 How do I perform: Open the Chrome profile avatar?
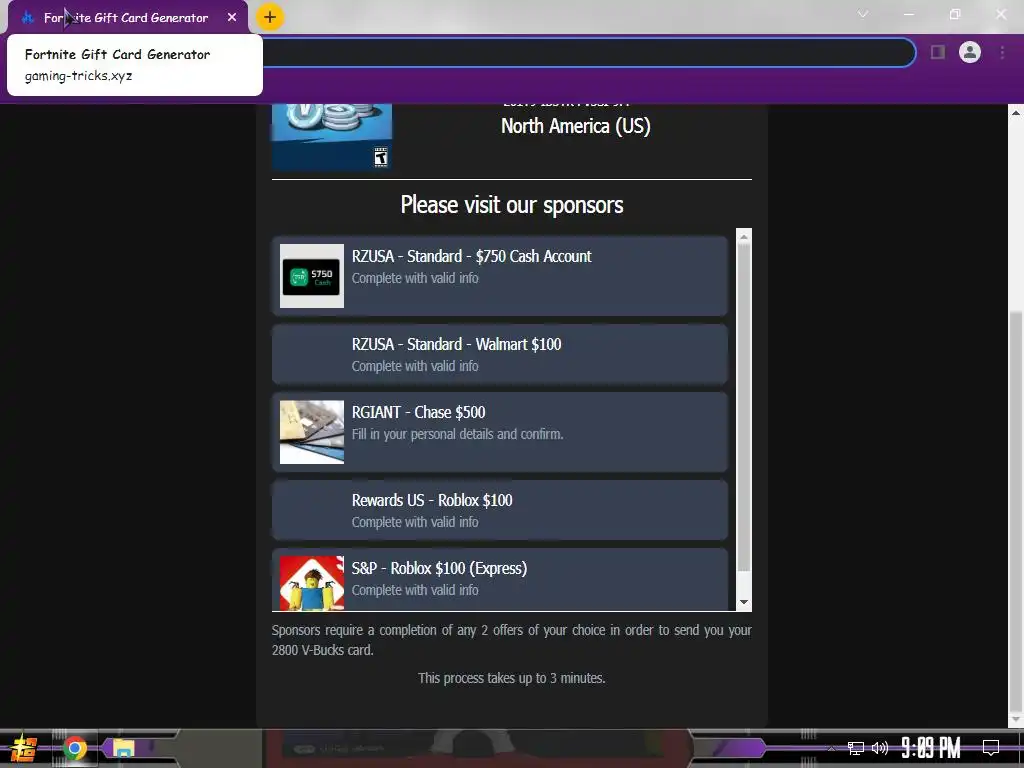pos(970,52)
